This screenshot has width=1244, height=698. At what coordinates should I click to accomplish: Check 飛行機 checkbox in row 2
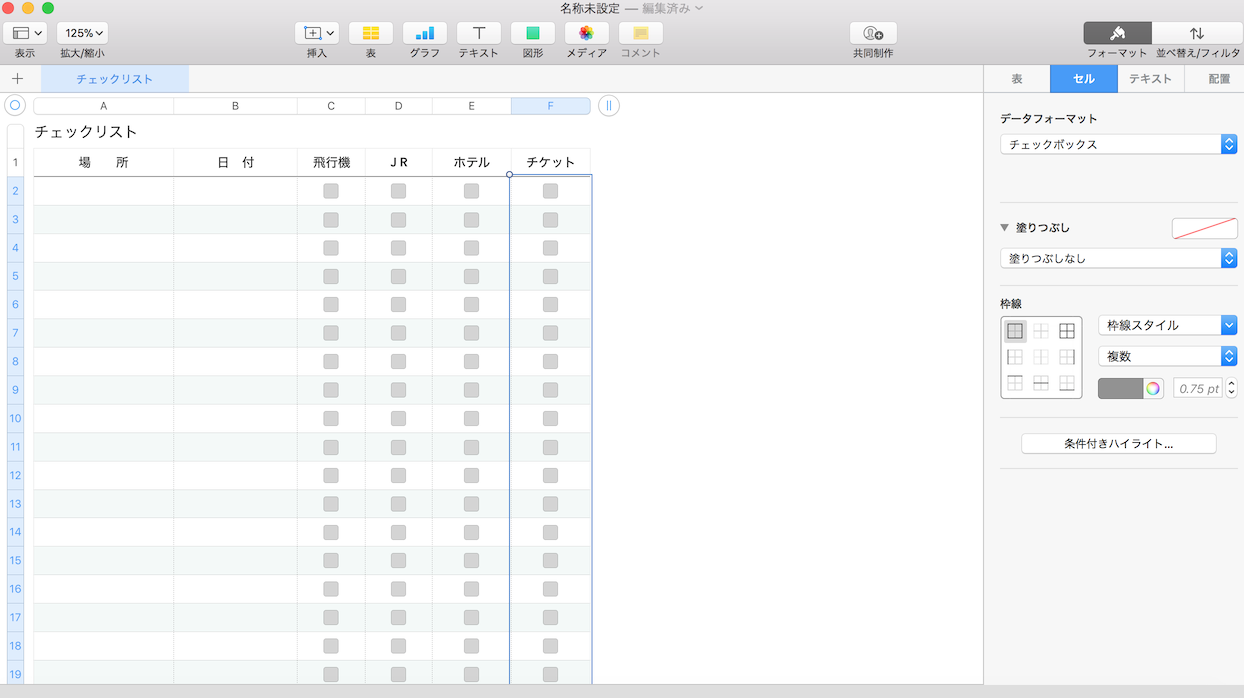click(331, 191)
